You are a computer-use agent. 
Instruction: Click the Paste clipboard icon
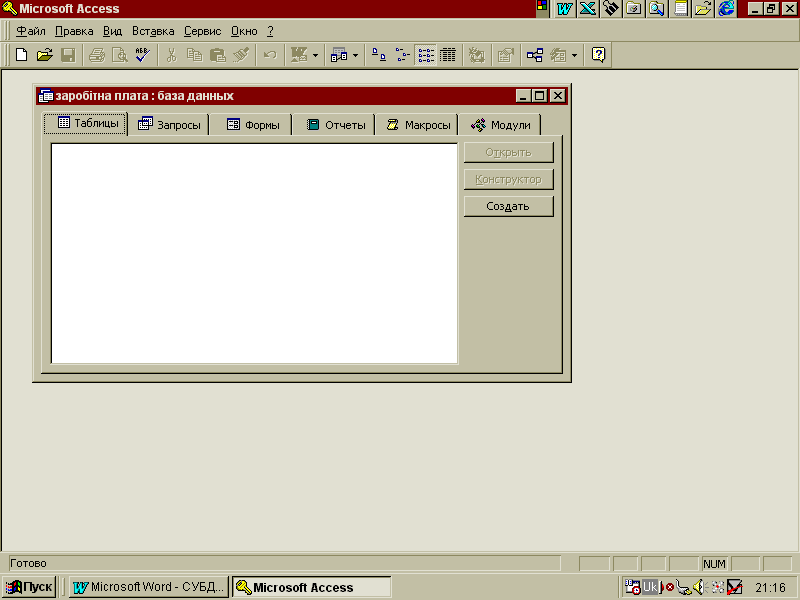tap(218, 55)
